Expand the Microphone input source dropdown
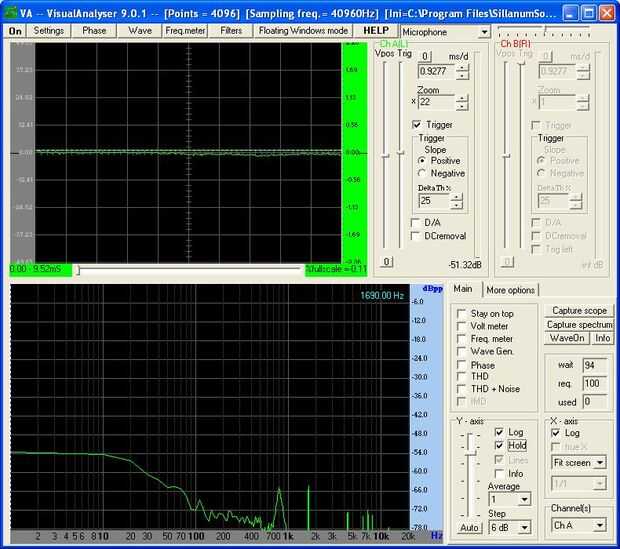Image resolution: width=620 pixels, height=549 pixels. click(484, 32)
